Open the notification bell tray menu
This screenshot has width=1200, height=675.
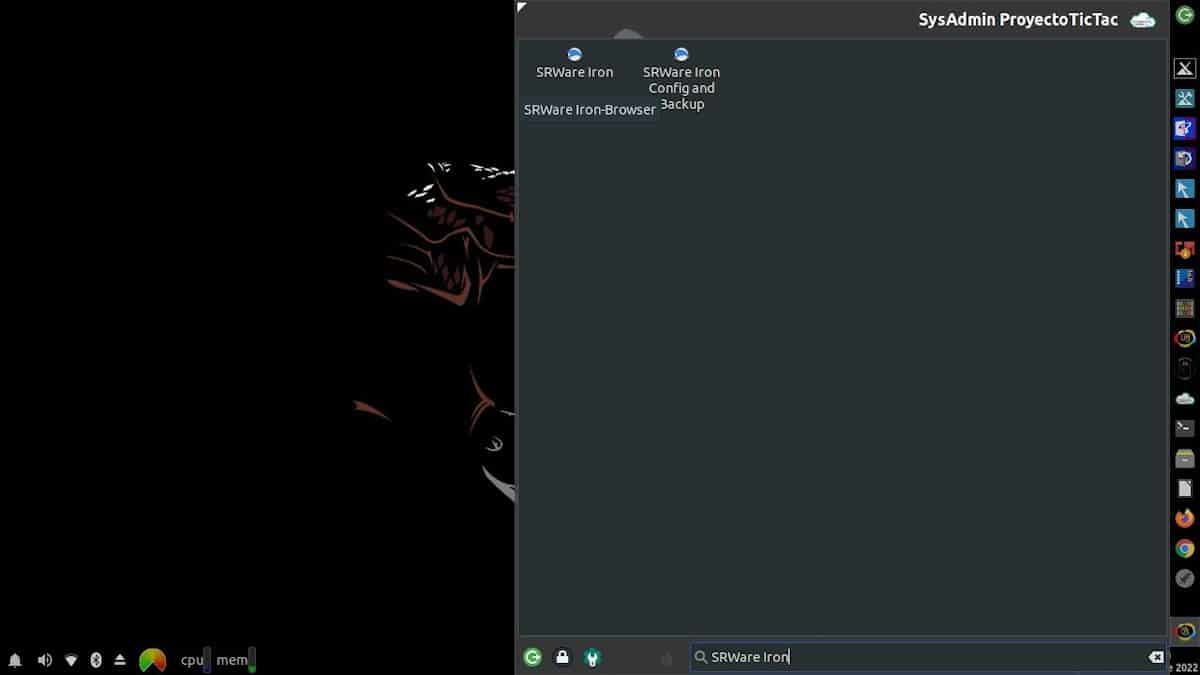(15, 660)
